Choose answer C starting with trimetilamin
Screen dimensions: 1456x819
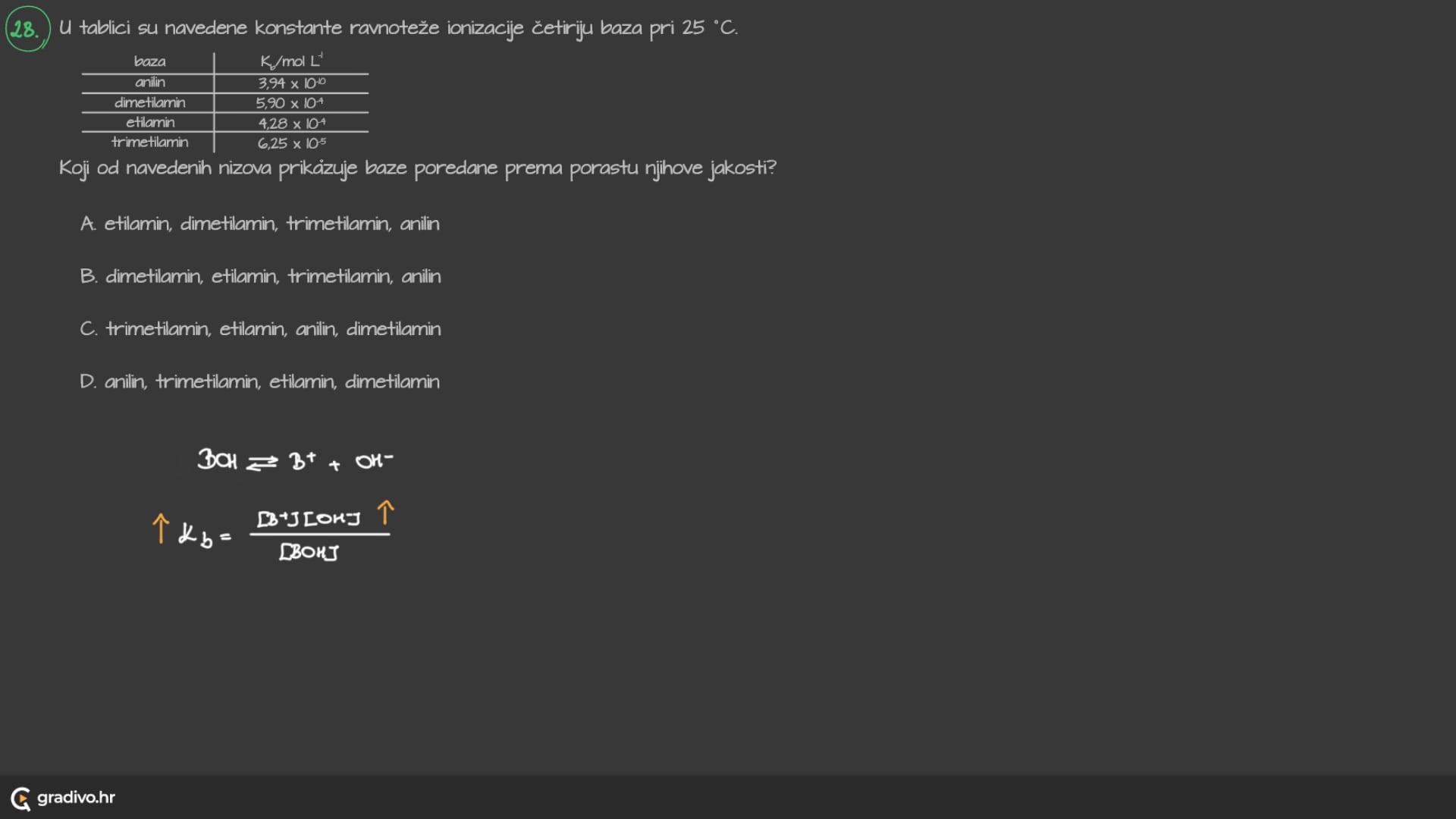[260, 328]
